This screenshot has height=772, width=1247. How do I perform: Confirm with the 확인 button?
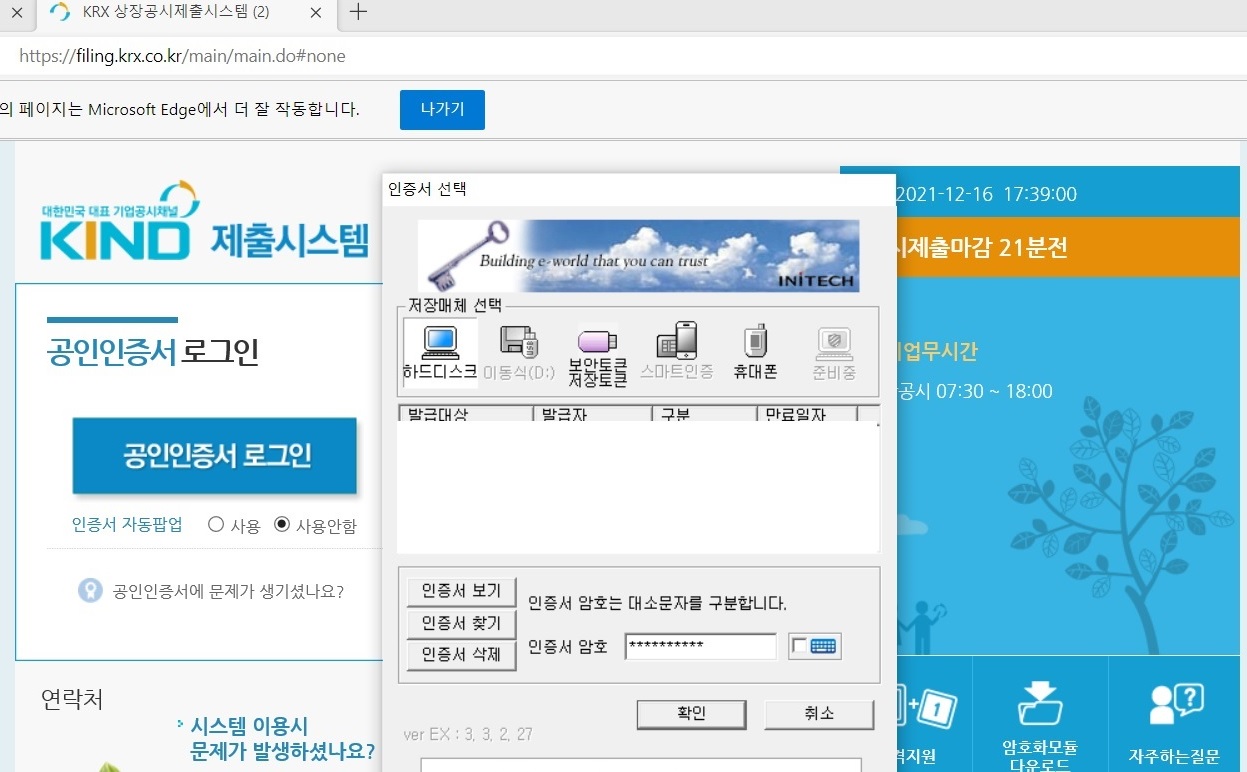(x=691, y=714)
